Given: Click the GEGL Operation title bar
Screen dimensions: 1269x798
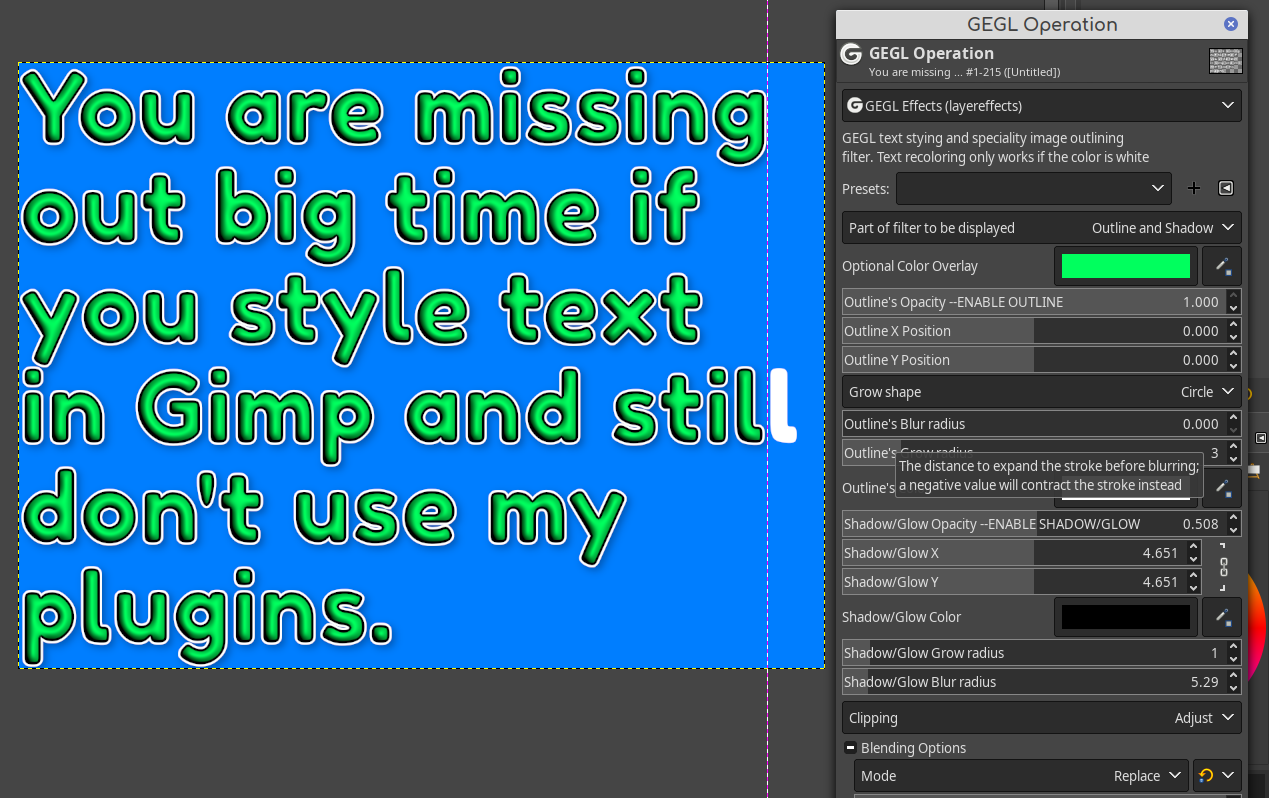Looking at the screenshot, I should tap(1042, 24).
